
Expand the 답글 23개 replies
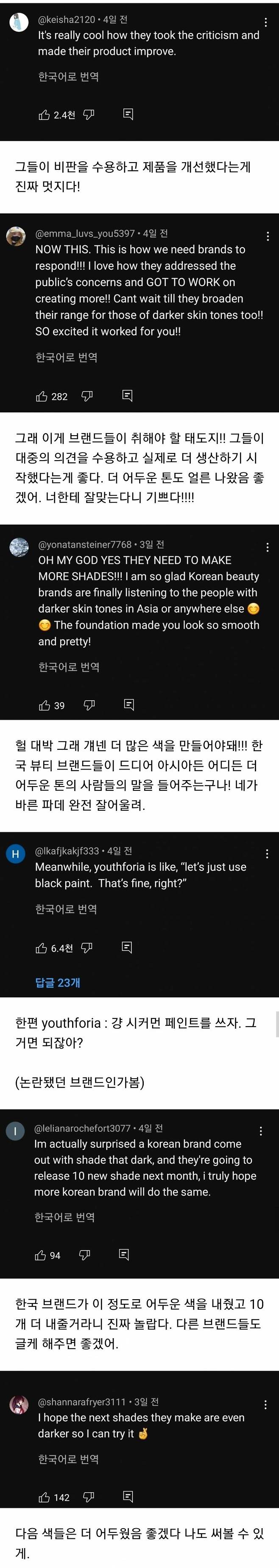[x=58, y=983]
